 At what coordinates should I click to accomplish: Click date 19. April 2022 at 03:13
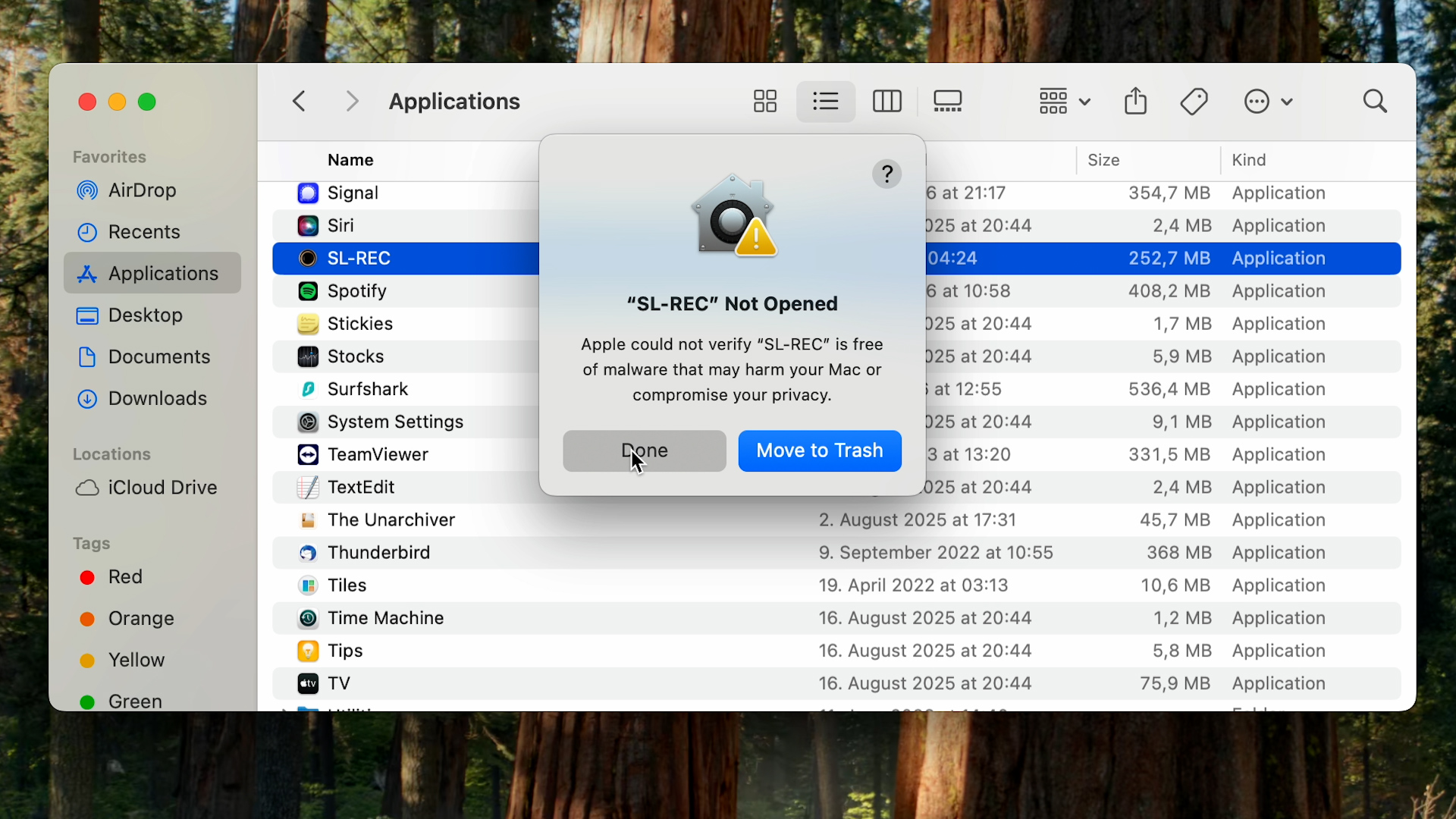[913, 585]
